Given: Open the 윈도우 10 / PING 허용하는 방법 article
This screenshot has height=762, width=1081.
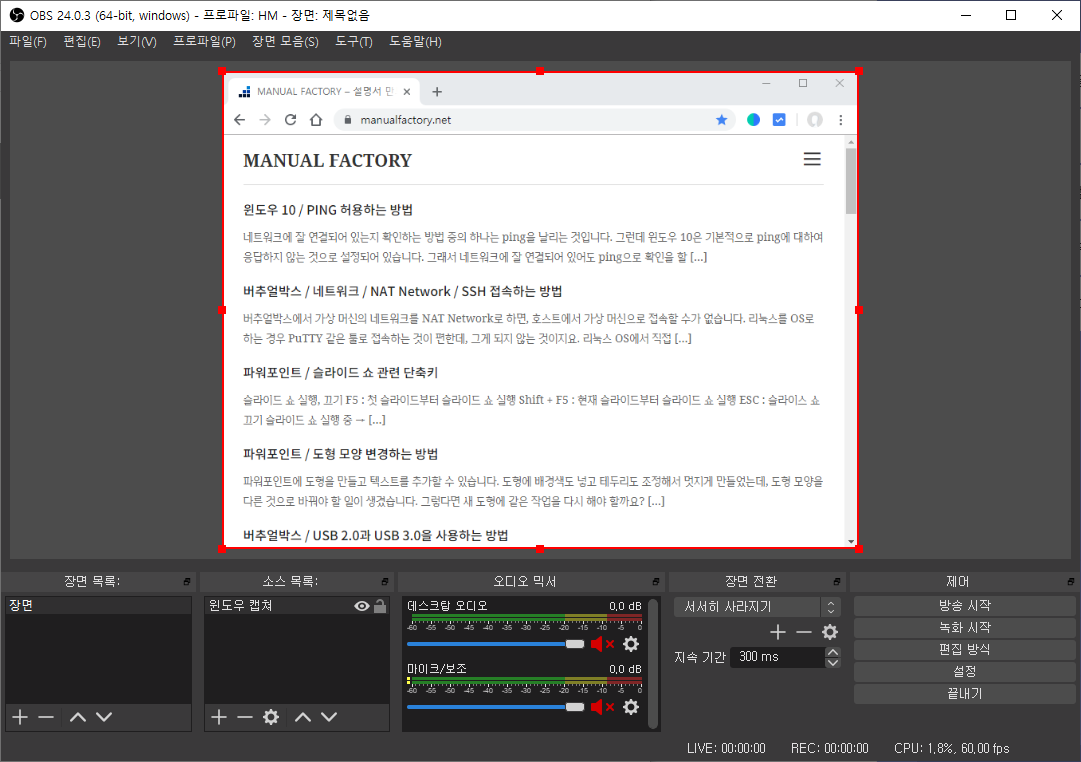Looking at the screenshot, I should tap(327, 210).
